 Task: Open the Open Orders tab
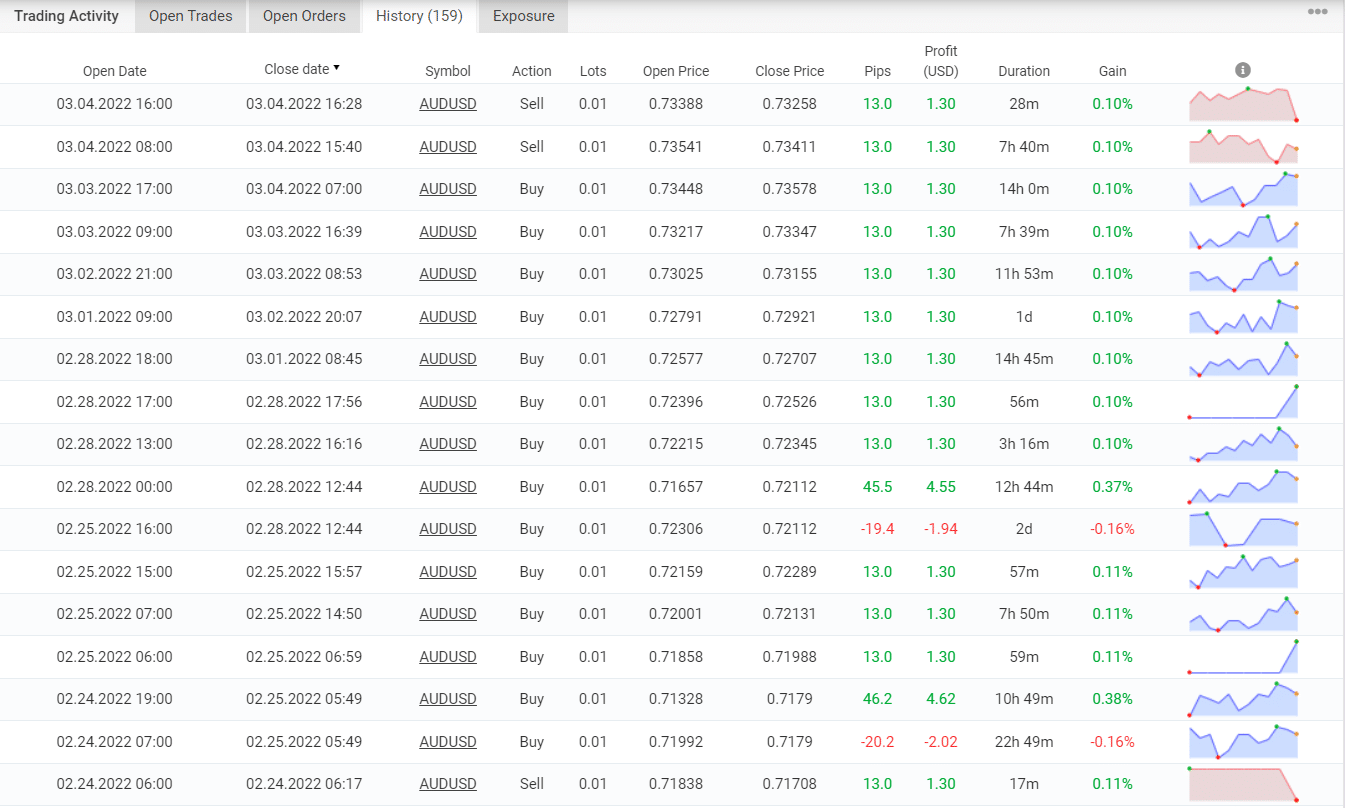click(304, 16)
